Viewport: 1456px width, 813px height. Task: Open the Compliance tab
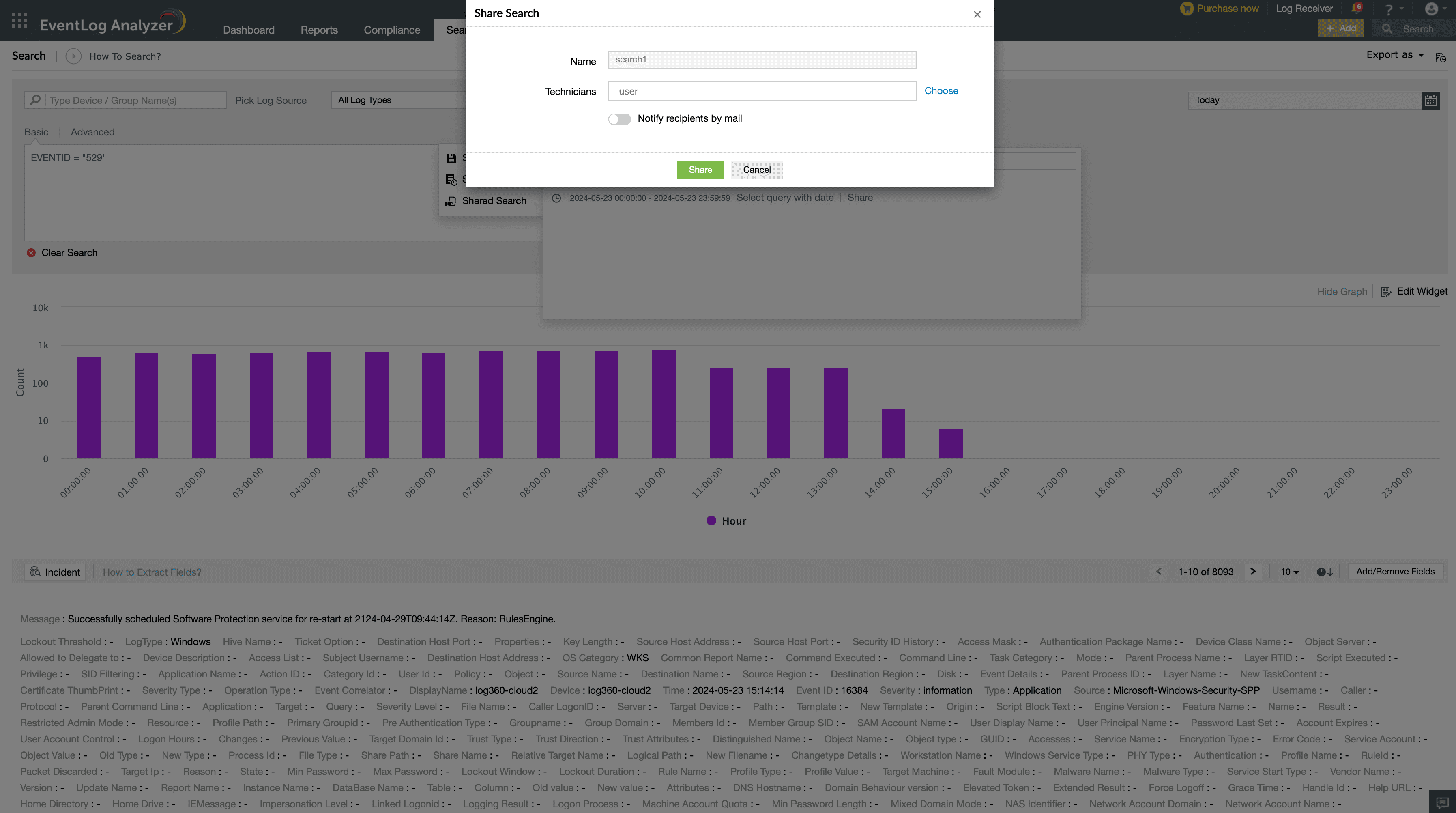pyautogui.click(x=392, y=30)
